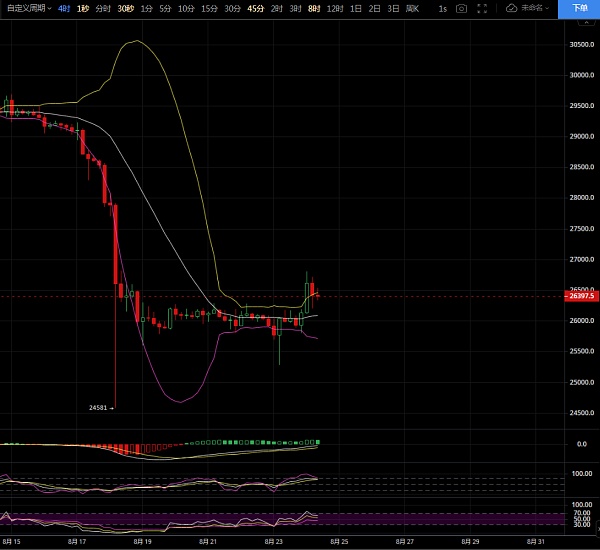
Task: Select the 12时 timeframe
Action: [x=335, y=8]
